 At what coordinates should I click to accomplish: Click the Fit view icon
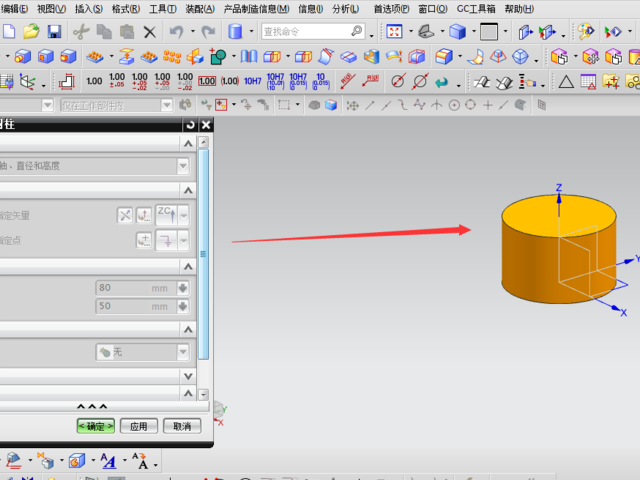[394, 32]
